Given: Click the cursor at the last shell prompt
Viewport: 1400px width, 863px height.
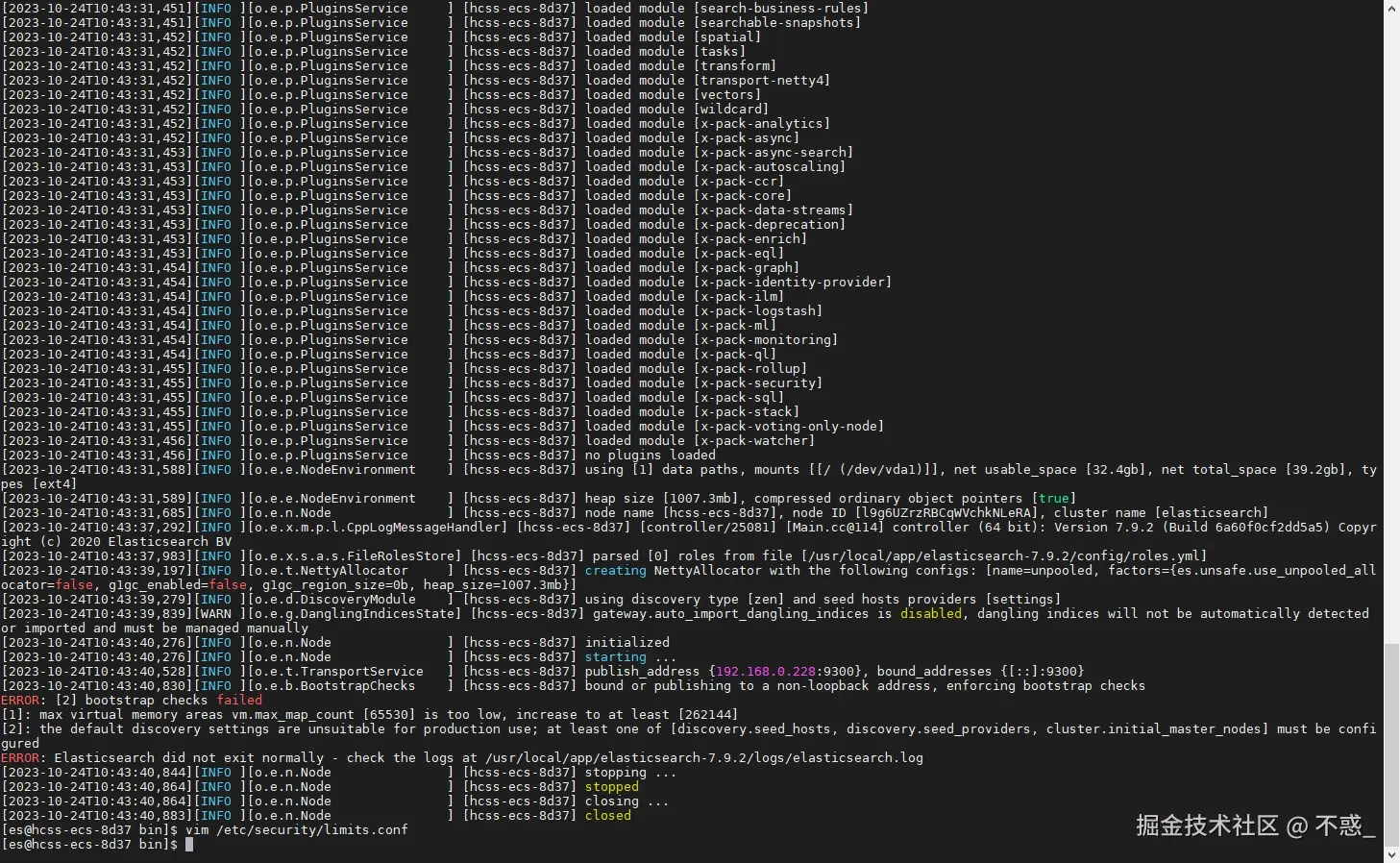Looking at the screenshot, I should pyautogui.click(x=189, y=845).
